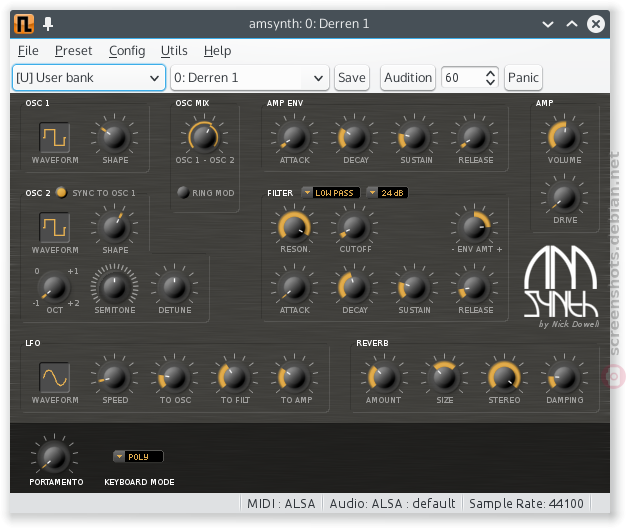Image resolution: width=626 pixels, height=529 pixels.
Task: Open the File menu
Action: coord(28,51)
